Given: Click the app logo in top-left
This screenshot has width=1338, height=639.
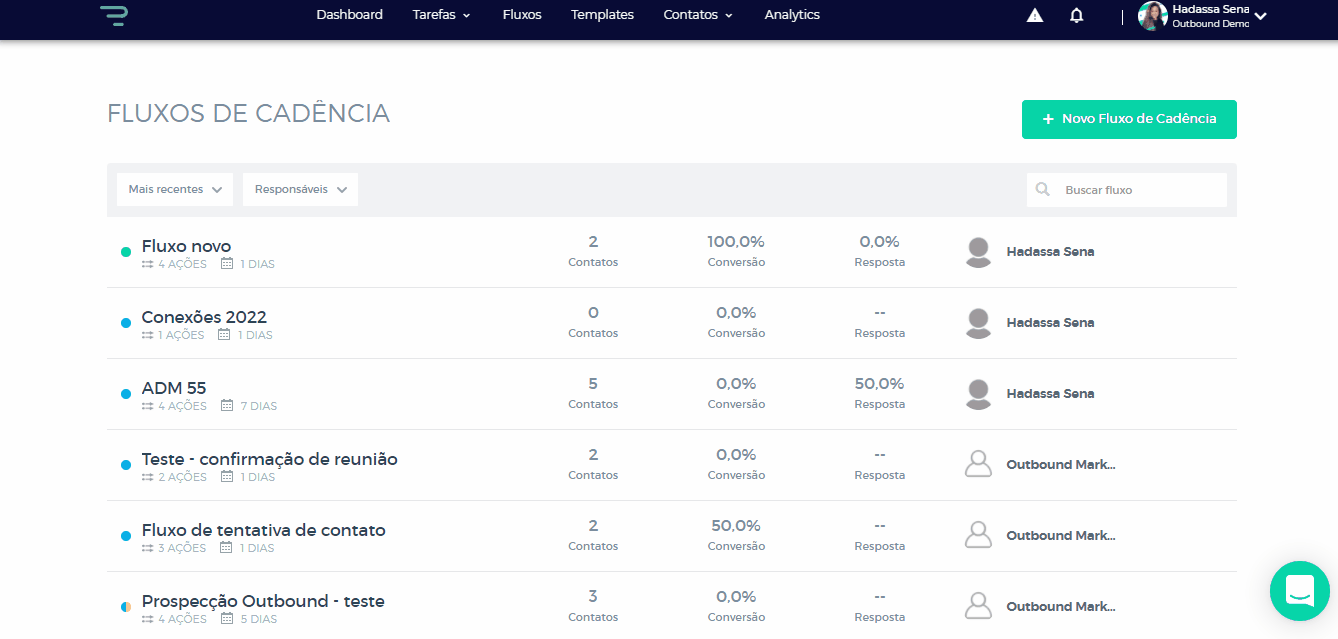Looking at the screenshot, I should (114, 15).
